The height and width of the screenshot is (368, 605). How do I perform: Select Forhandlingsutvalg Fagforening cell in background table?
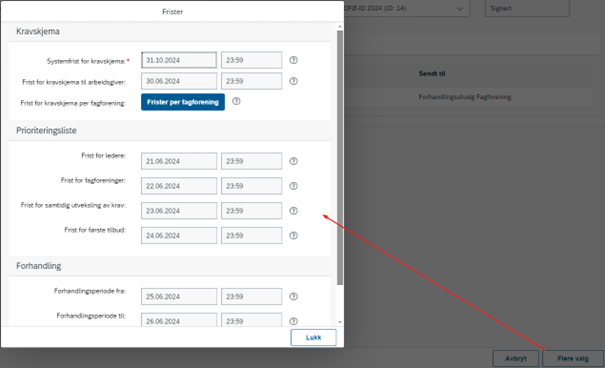click(465, 97)
